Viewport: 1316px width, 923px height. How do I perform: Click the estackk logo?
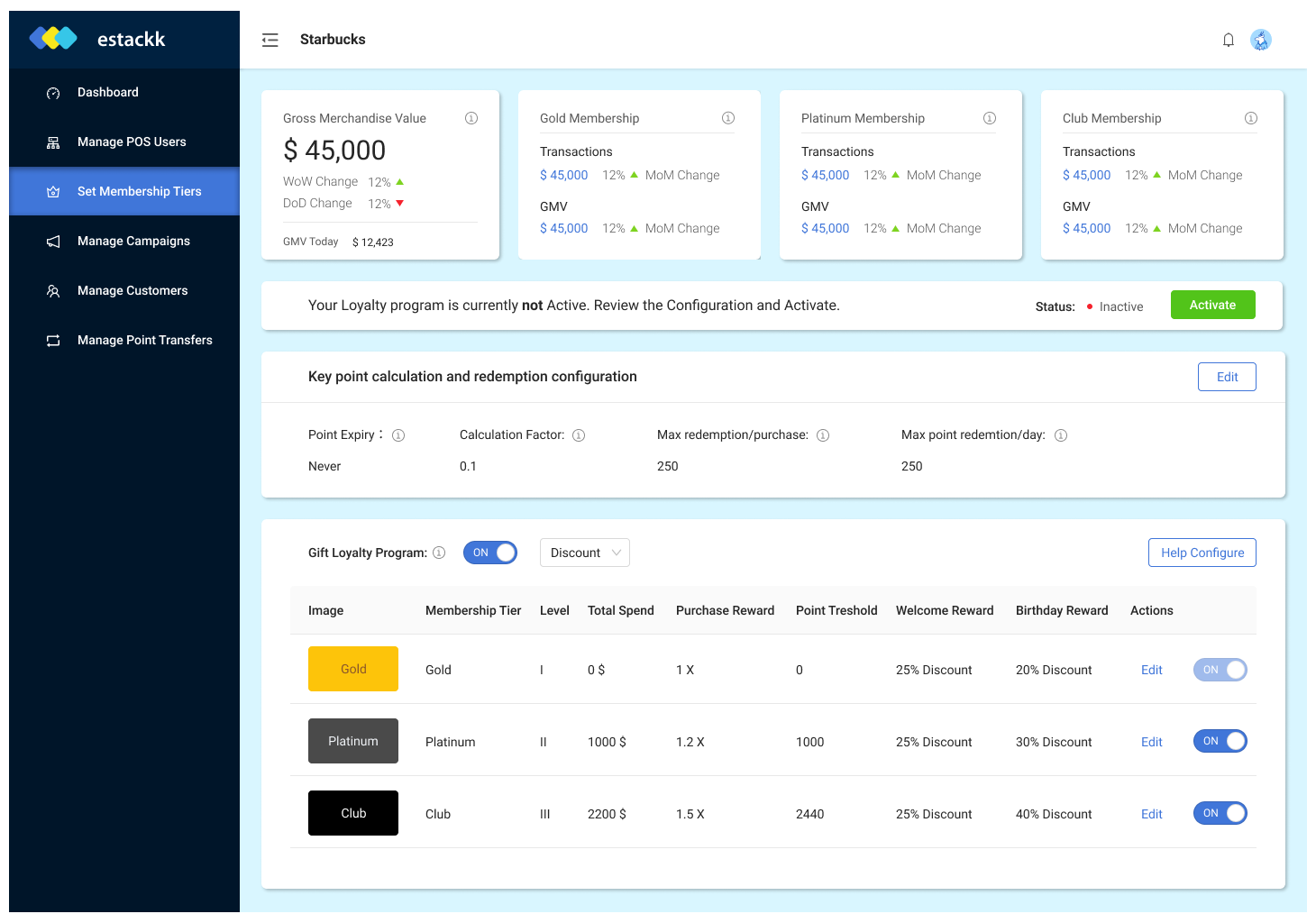(97, 39)
